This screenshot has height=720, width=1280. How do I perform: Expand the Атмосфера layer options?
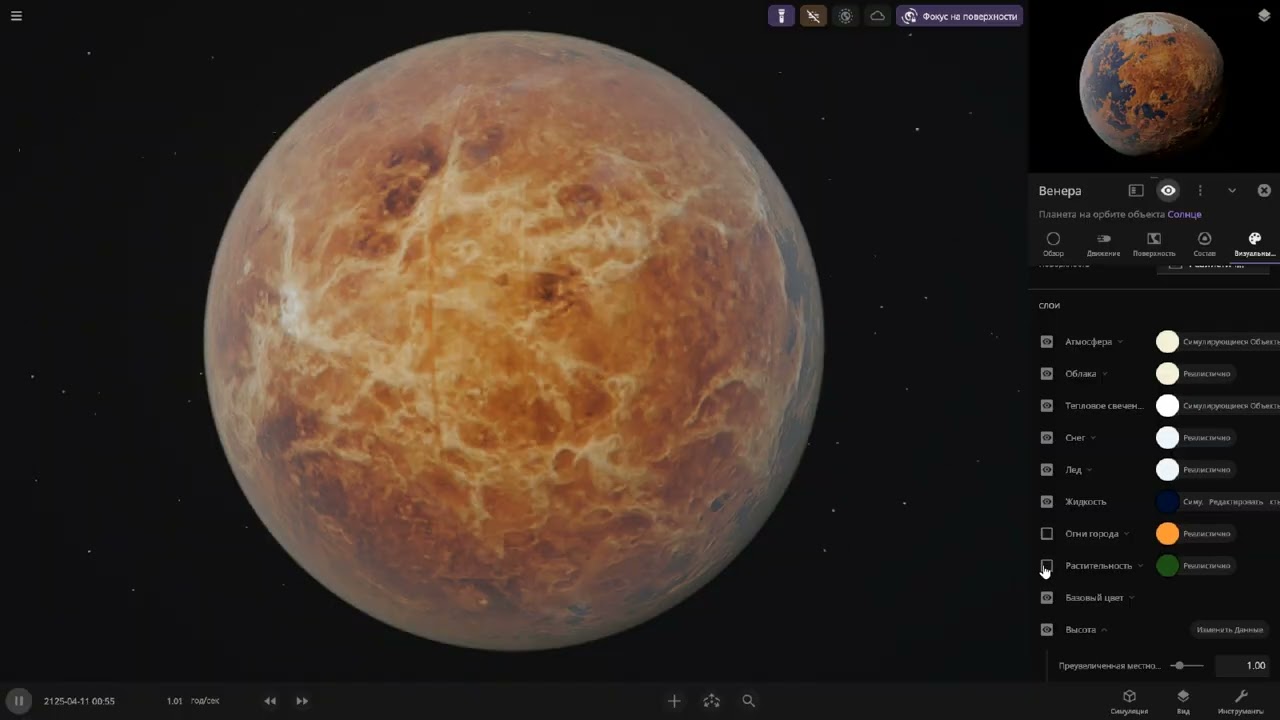pyautogui.click(x=1120, y=342)
